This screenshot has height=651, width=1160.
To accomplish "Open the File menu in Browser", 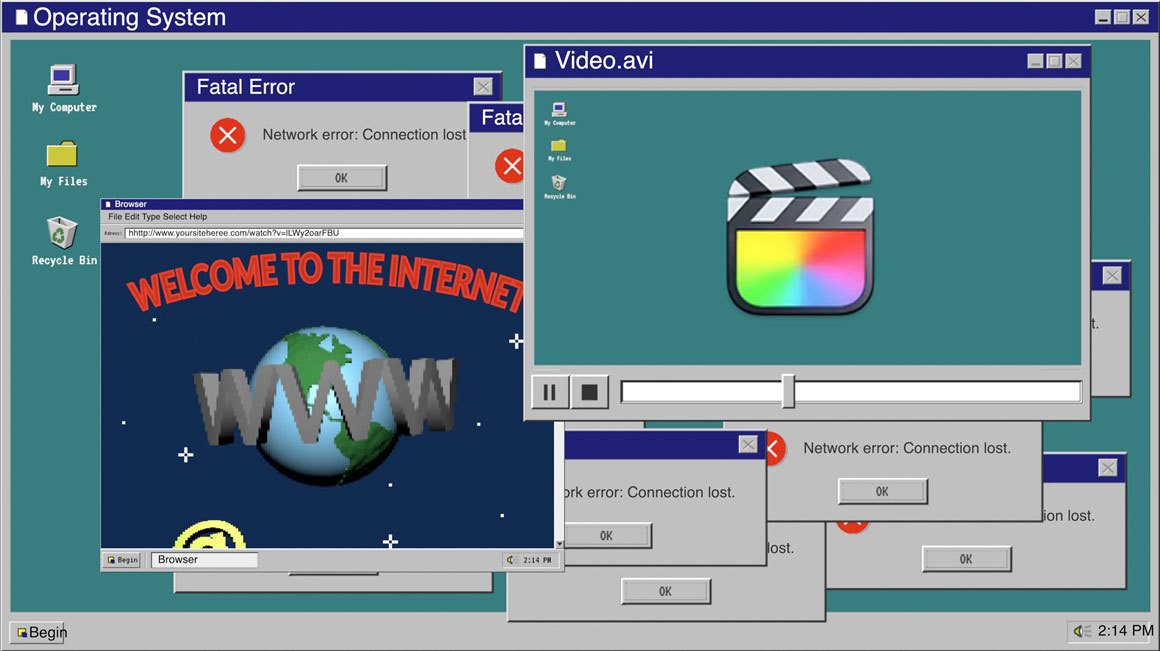I will tap(115, 216).
